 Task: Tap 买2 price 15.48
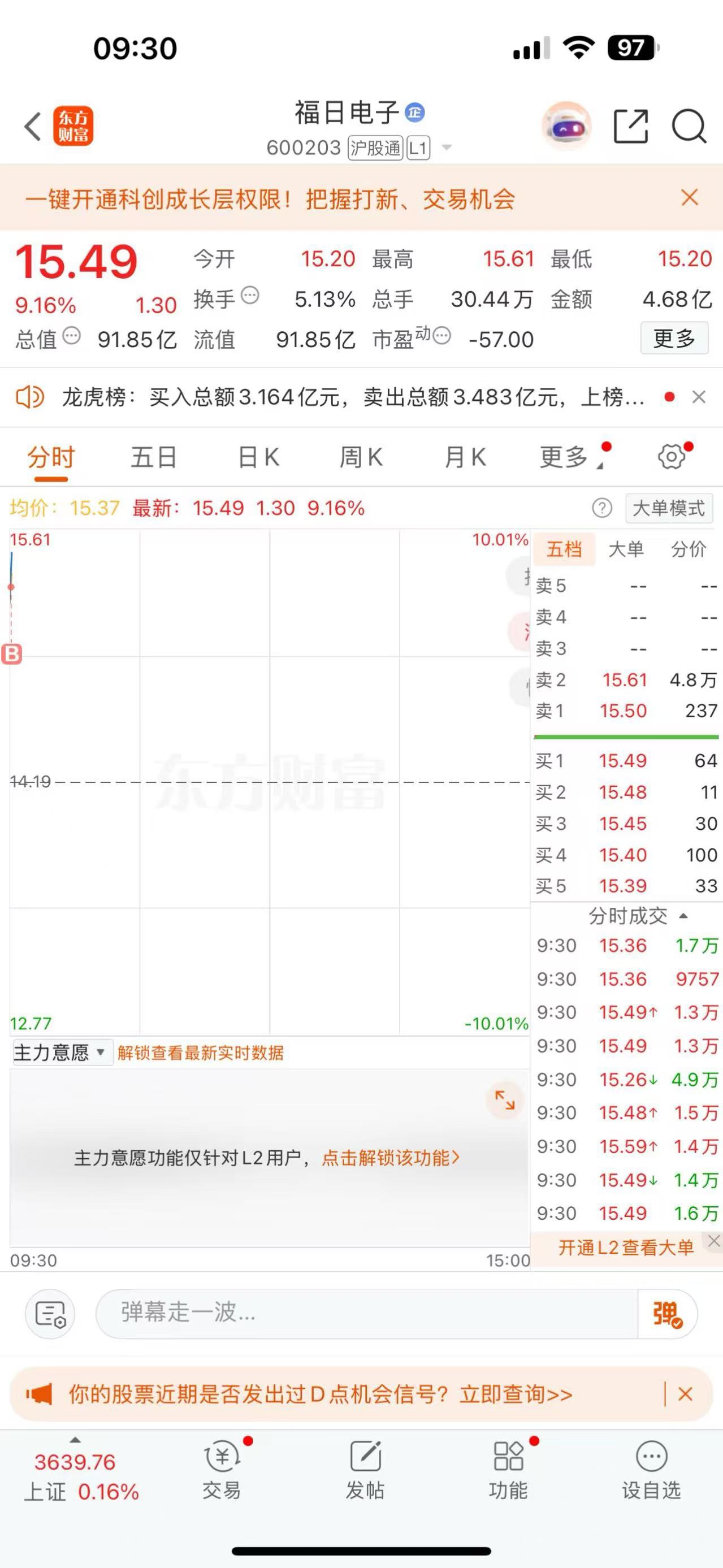622,792
